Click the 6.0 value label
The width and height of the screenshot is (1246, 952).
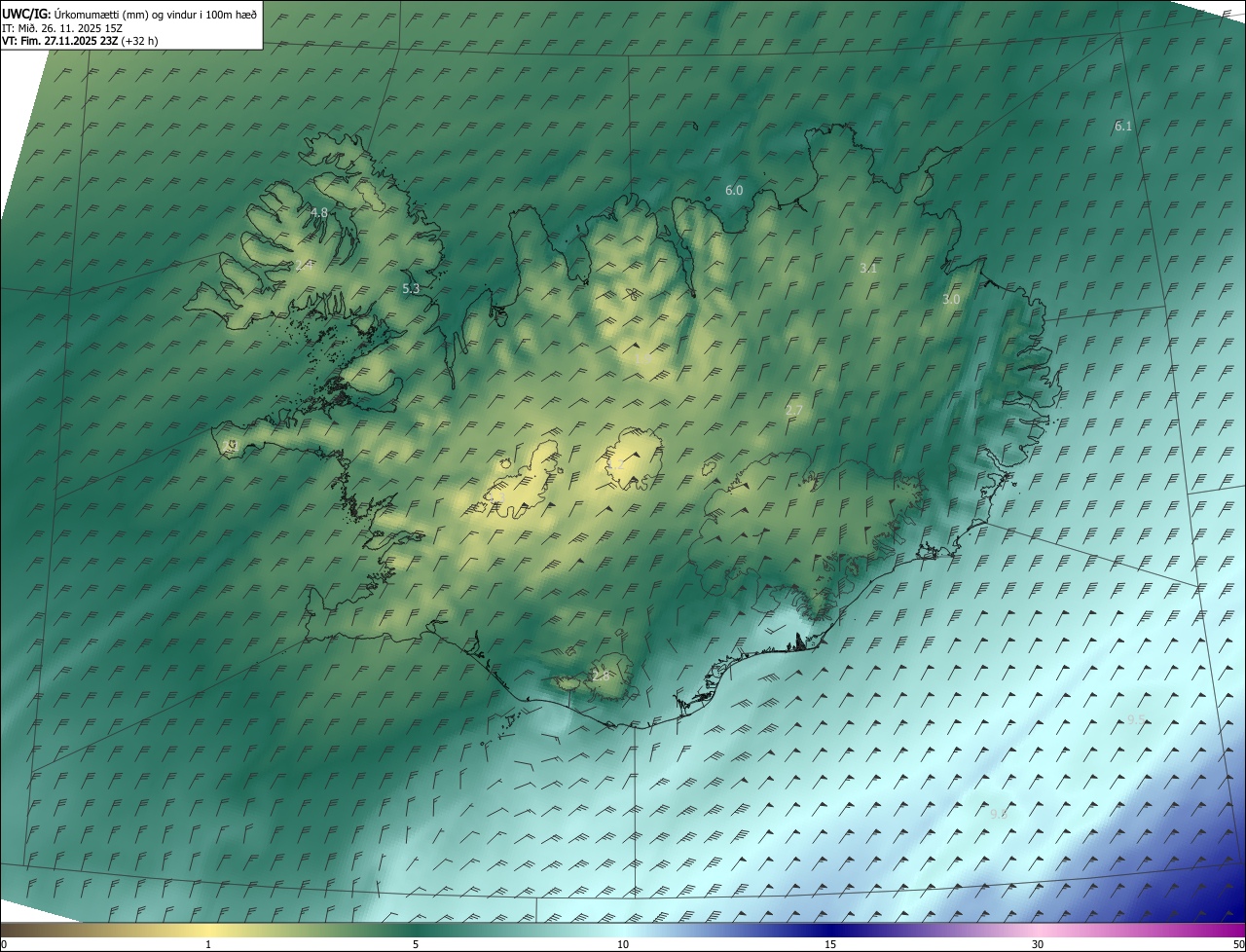(734, 191)
